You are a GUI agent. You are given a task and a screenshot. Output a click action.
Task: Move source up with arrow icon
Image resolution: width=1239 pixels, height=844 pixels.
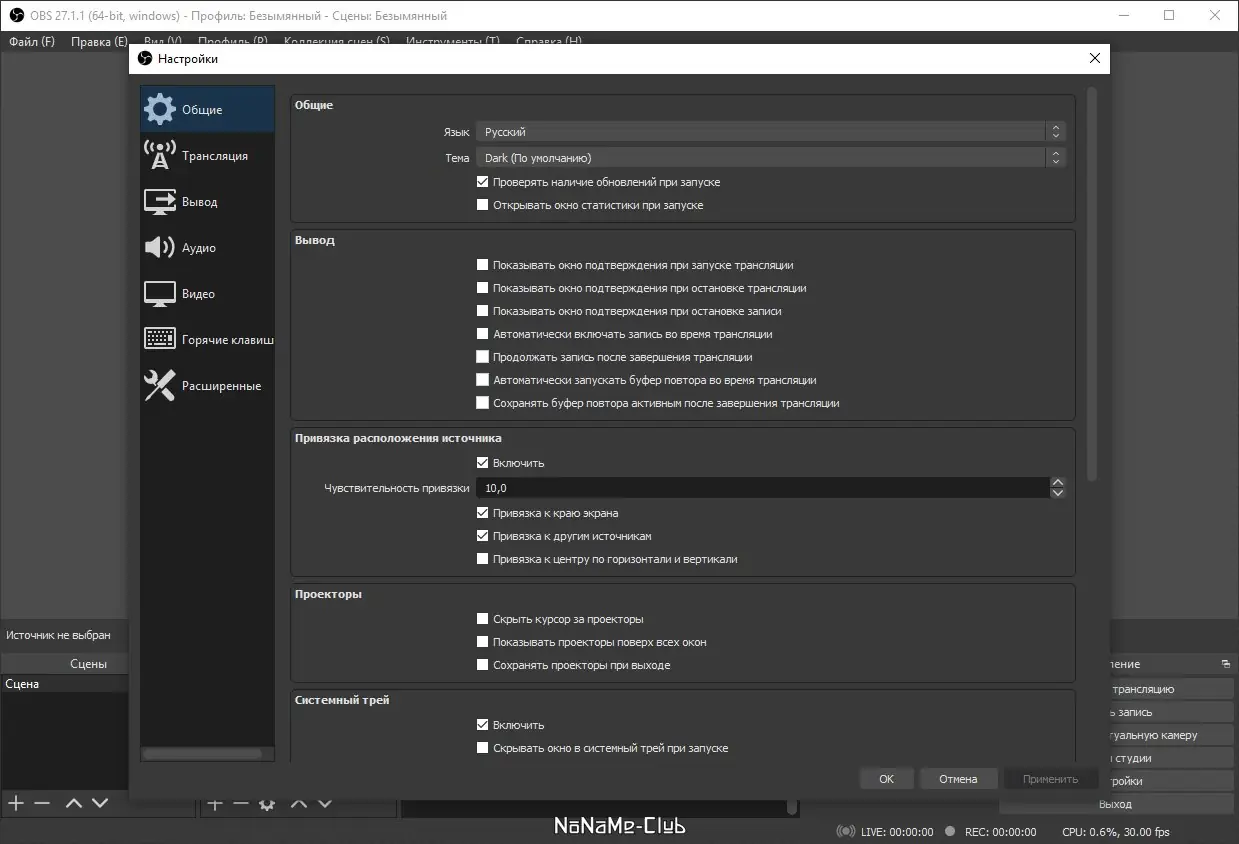pos(299,803)
